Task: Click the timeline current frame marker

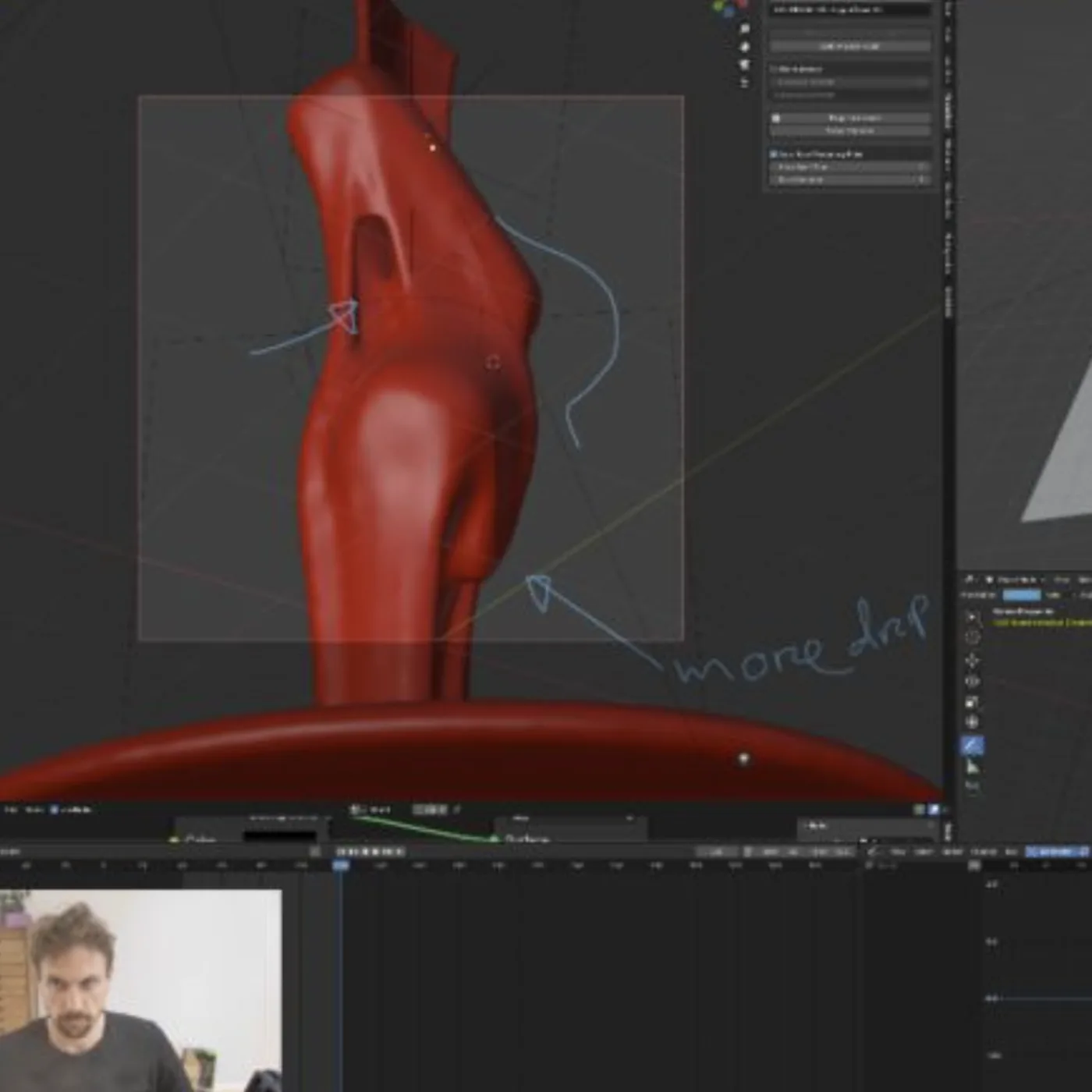Action: click(341, 865)
